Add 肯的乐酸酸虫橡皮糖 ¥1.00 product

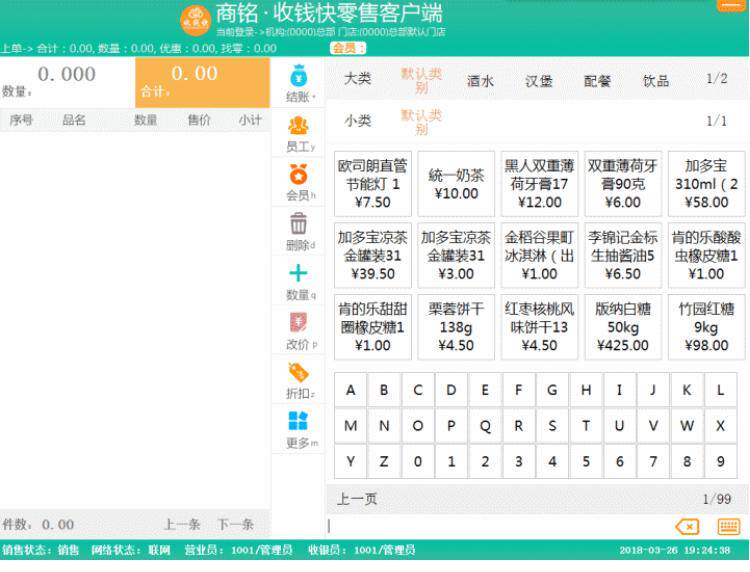point(706,255)
